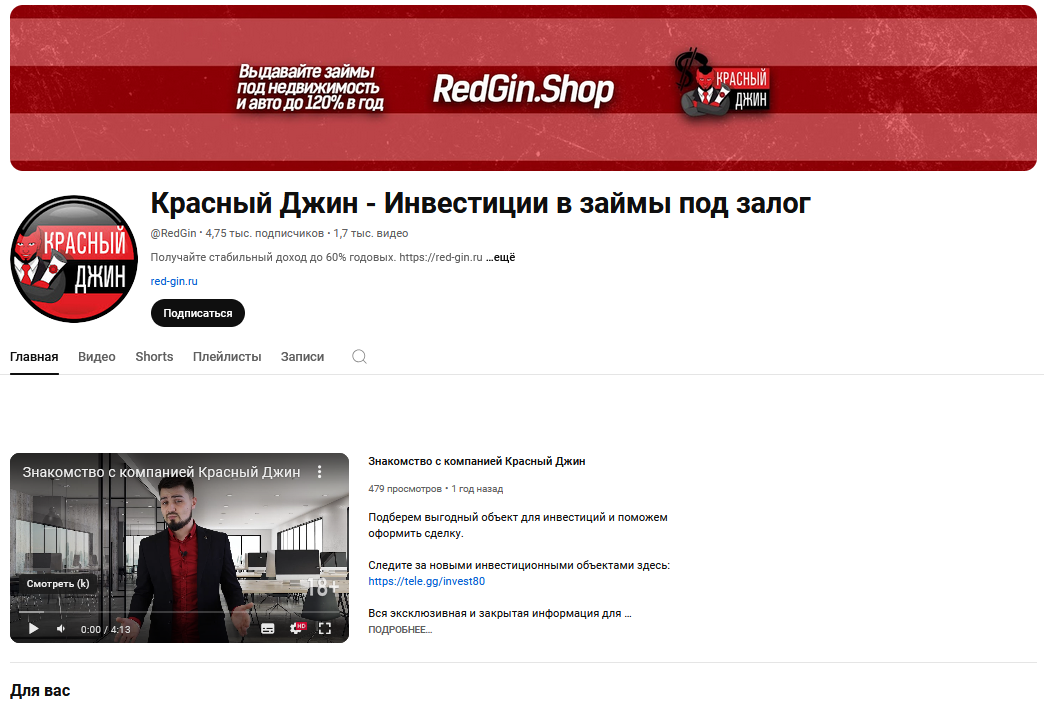This screenshot has width=1044, height=710.
Task: Click the RedGin.Shop channel banner
Action: click(x=523, y=88)
